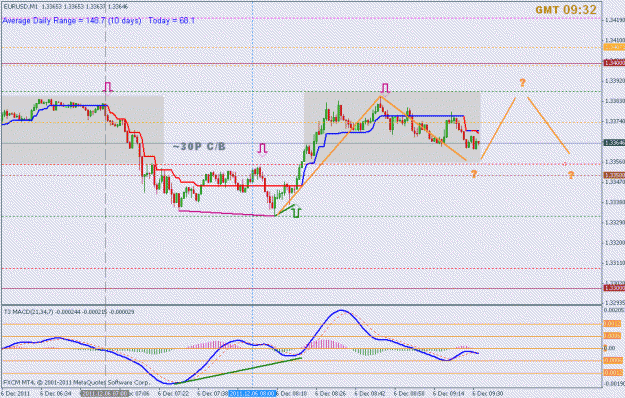Click the 6 Dec 08:26 time axis label
The width and height of the screenshot is (625, 398).
click(330, 394)
